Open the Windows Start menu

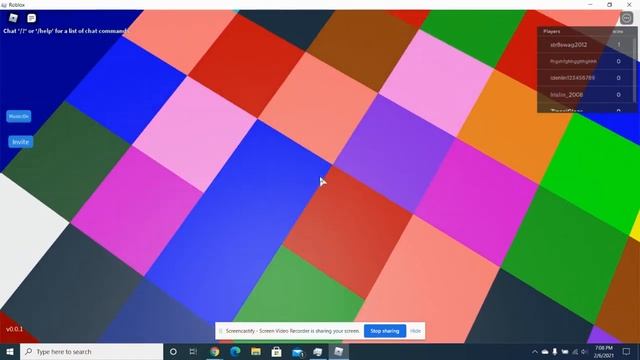(x=10, y=351)
